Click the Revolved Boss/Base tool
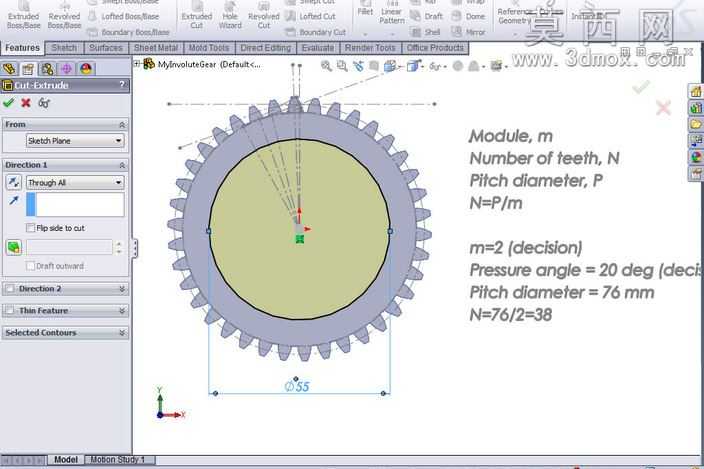 (65, 15)
